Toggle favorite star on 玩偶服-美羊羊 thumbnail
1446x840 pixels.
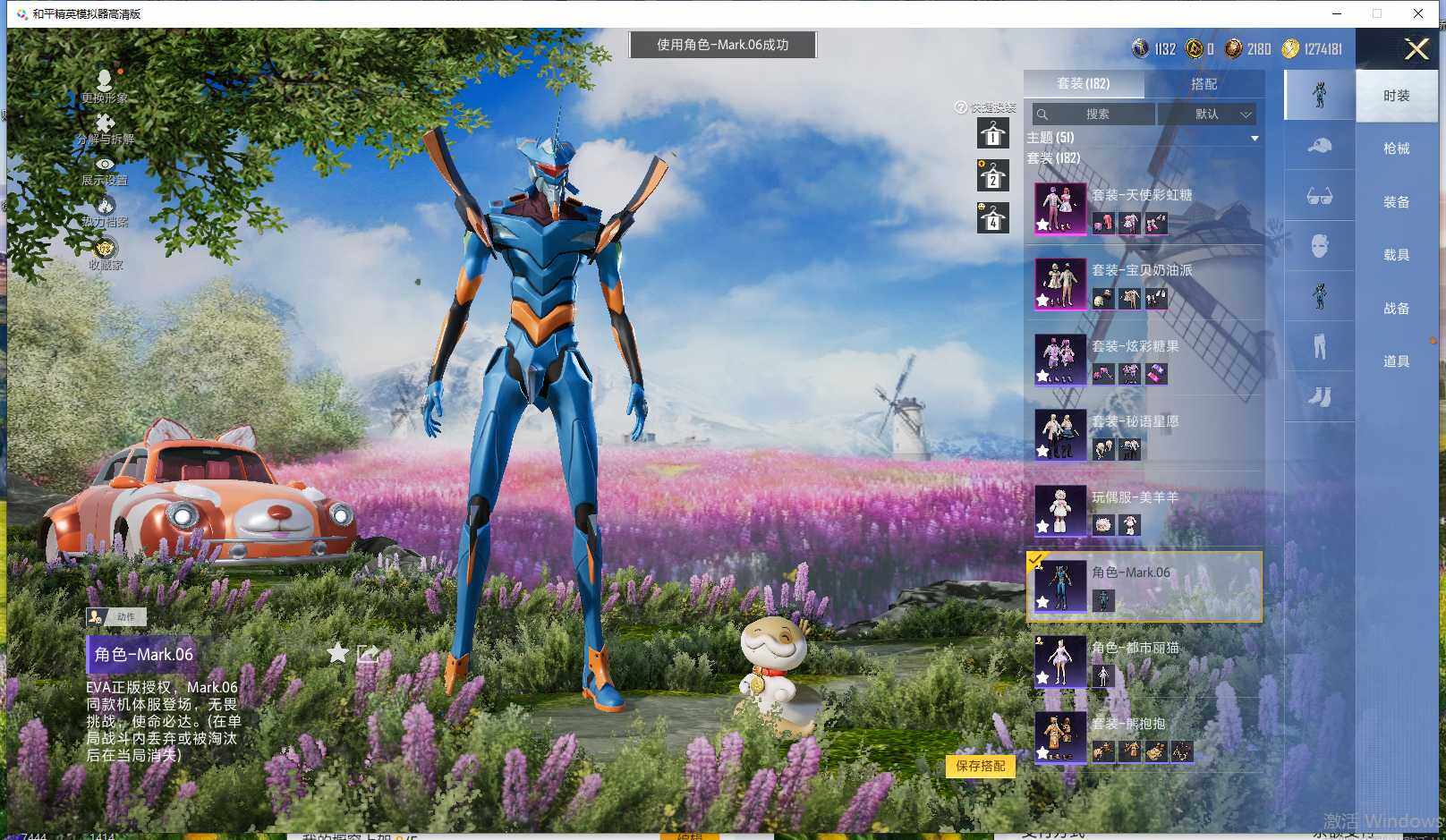[1043, 528]
